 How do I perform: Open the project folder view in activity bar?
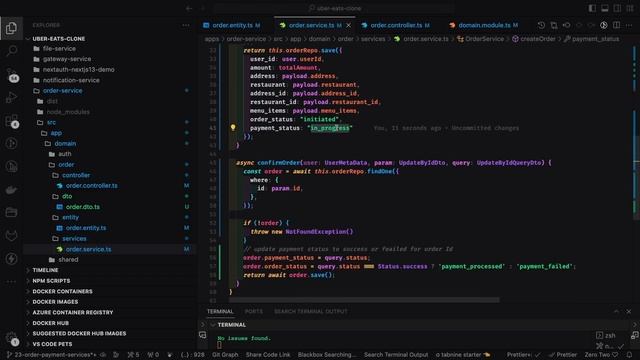coord(11,212)
